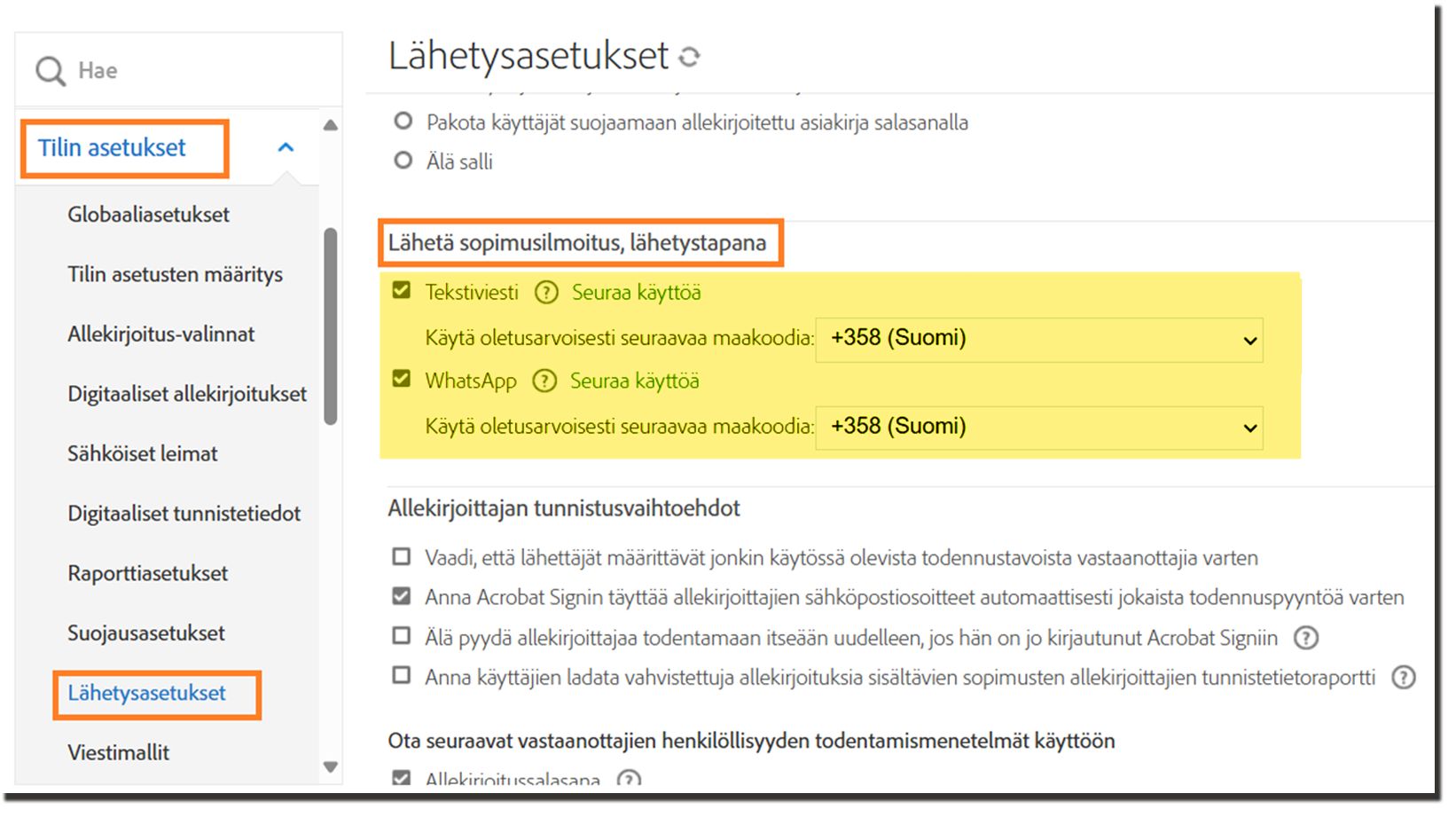The width and height of the screenshot is (1456, 833).
Task: Select the Älä salli radio option
Action: (x=403, y=161)
